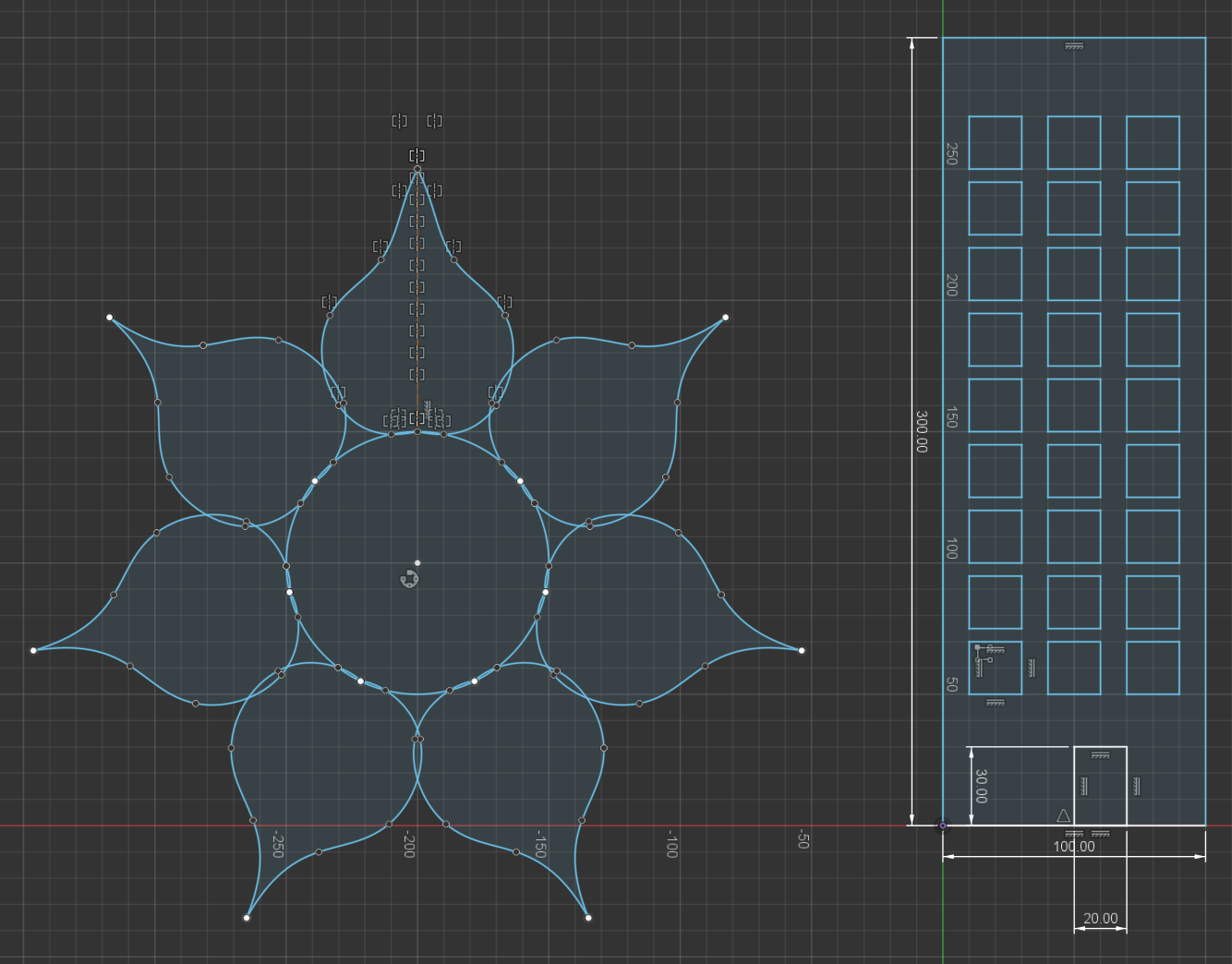Select vertical constraint icon on door's left edge

point(1084,786)
